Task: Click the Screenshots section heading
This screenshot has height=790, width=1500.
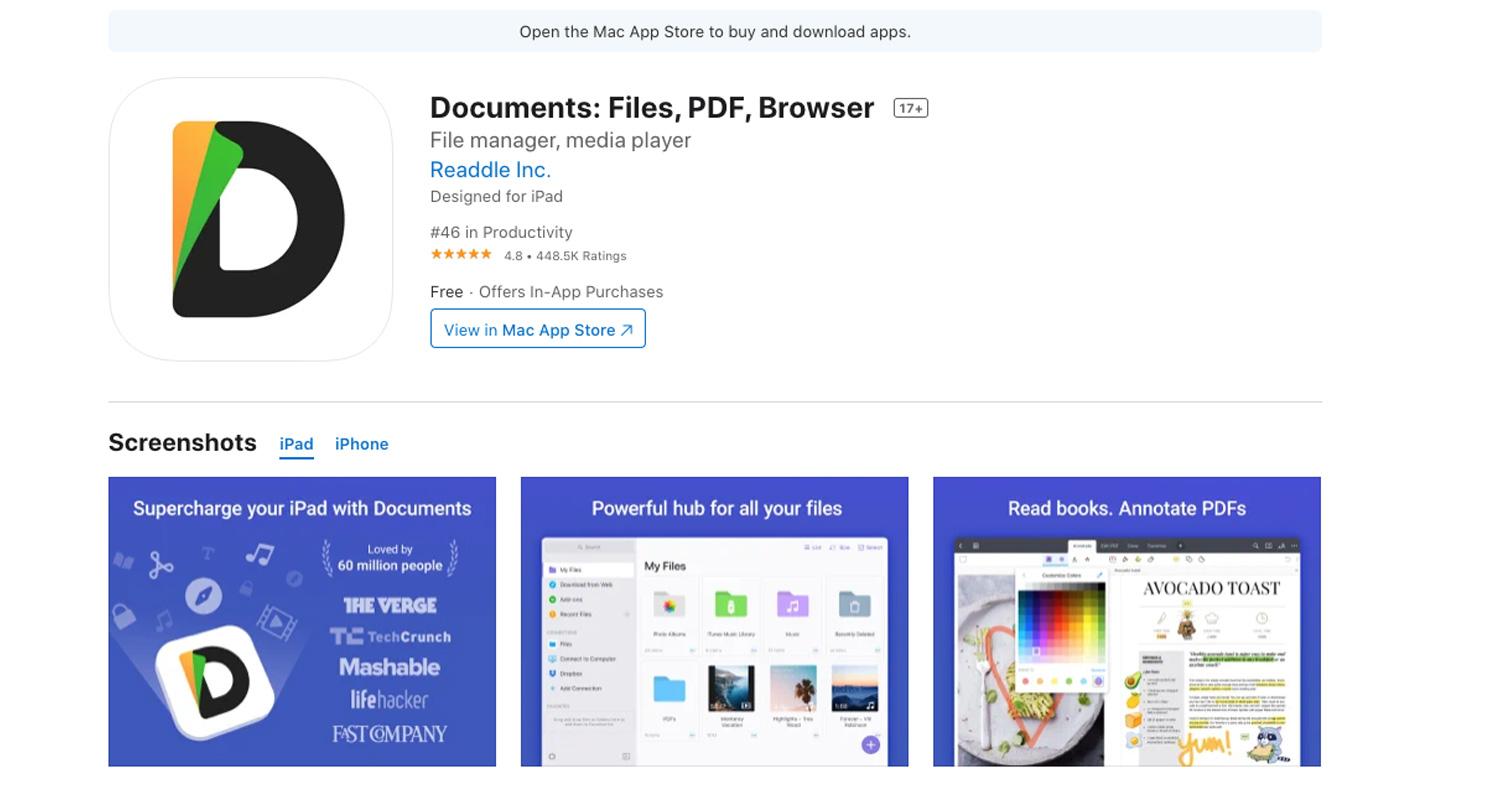Action: 182,443
